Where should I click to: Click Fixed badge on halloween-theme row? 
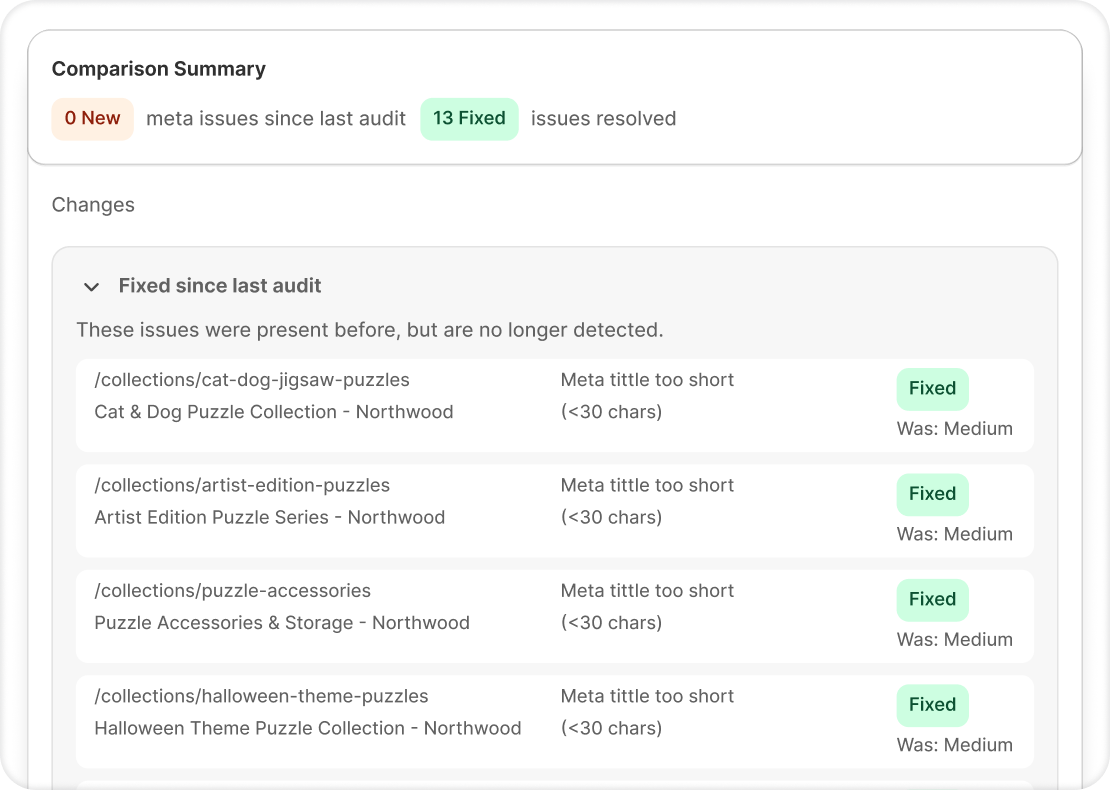(x=932, y=705)
